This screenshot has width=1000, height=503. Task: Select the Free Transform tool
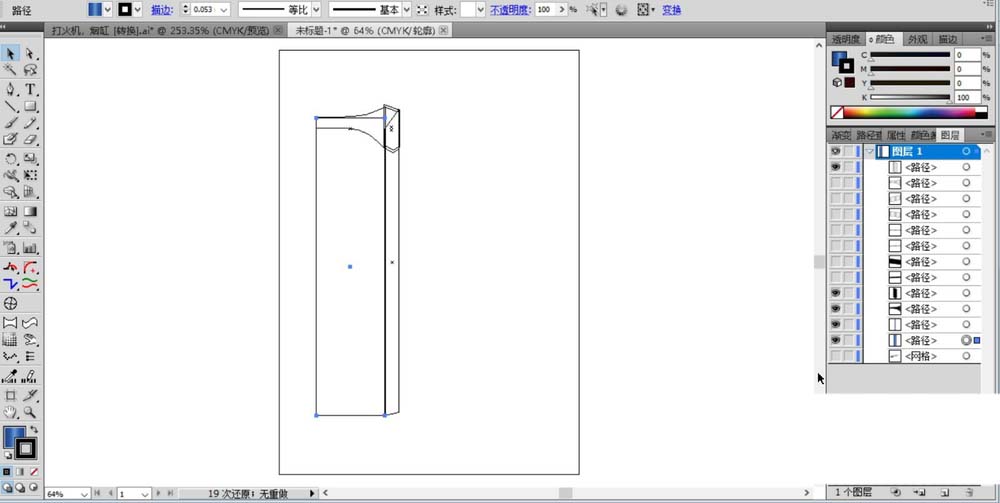point(30,175)
